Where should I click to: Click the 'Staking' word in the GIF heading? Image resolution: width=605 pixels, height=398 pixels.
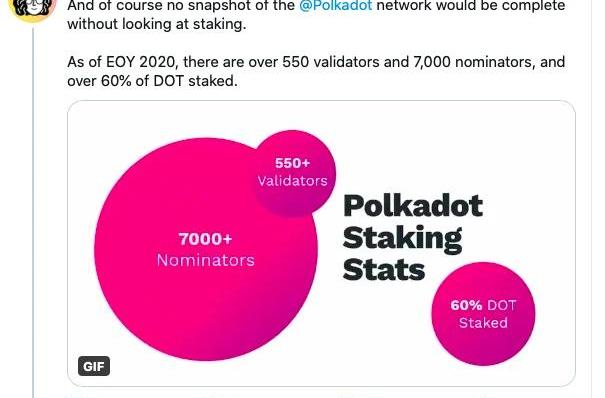(x=402, y=240)
